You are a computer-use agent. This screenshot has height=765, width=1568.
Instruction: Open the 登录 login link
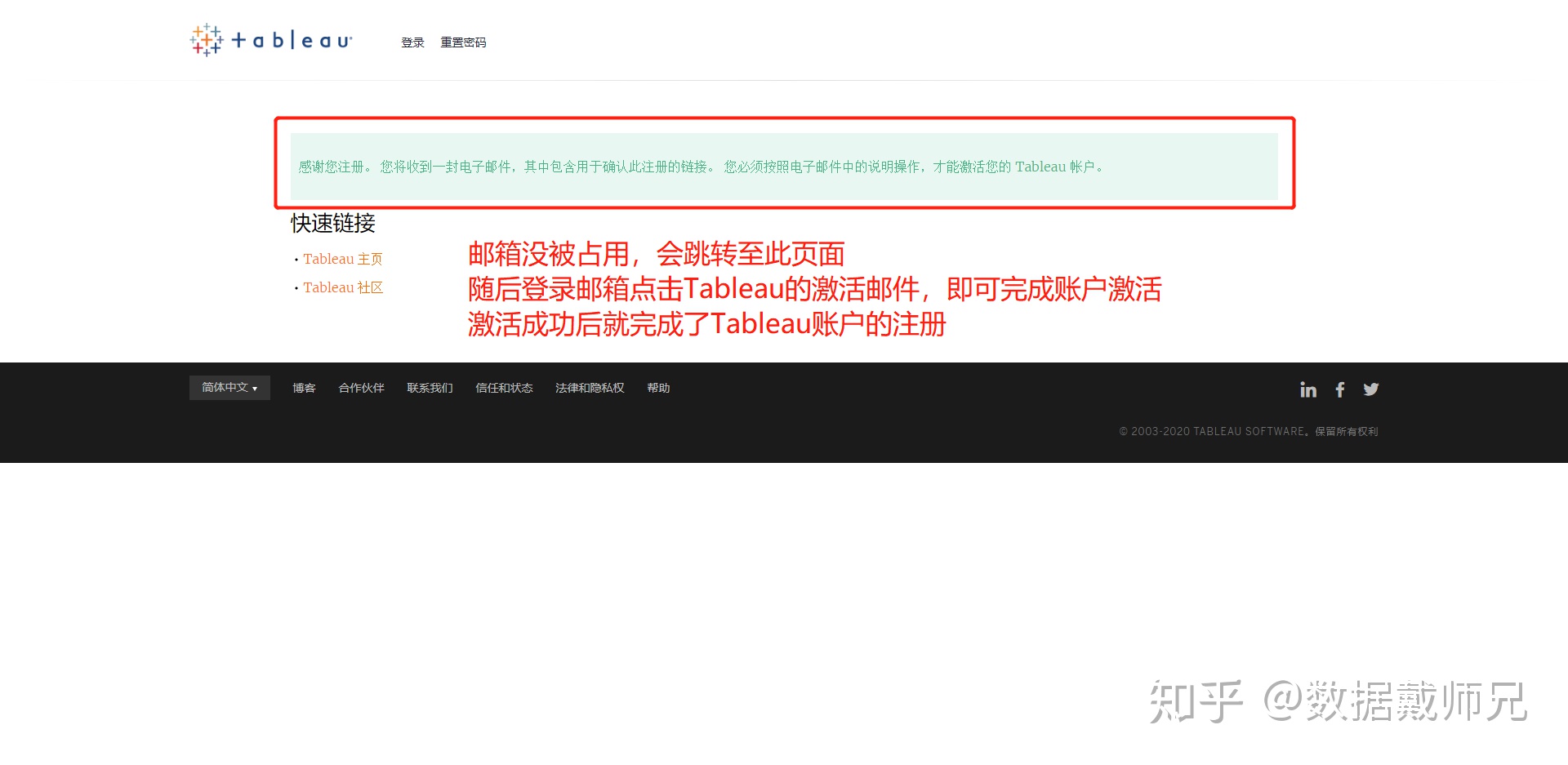click(x=412, y=42)
